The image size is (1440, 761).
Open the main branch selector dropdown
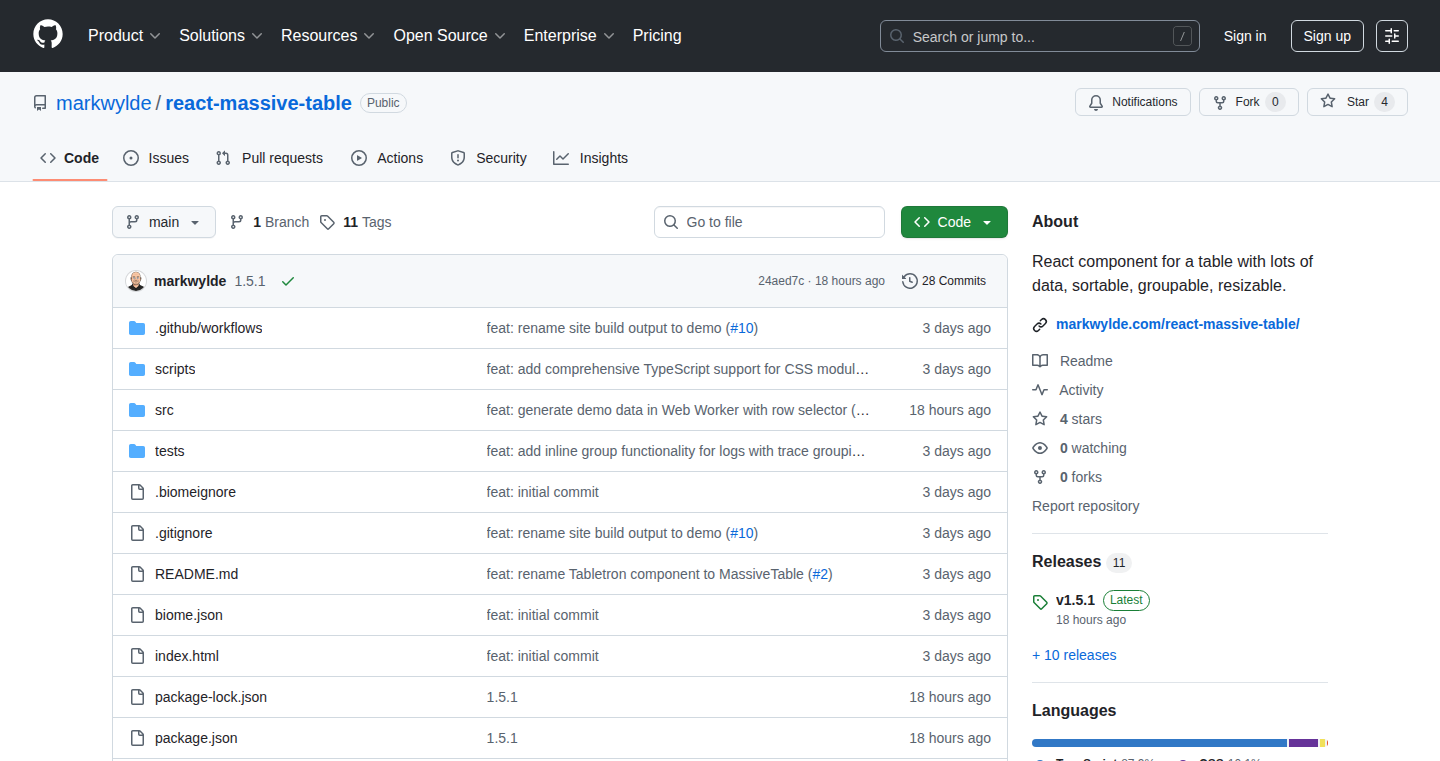coord(164,222)
